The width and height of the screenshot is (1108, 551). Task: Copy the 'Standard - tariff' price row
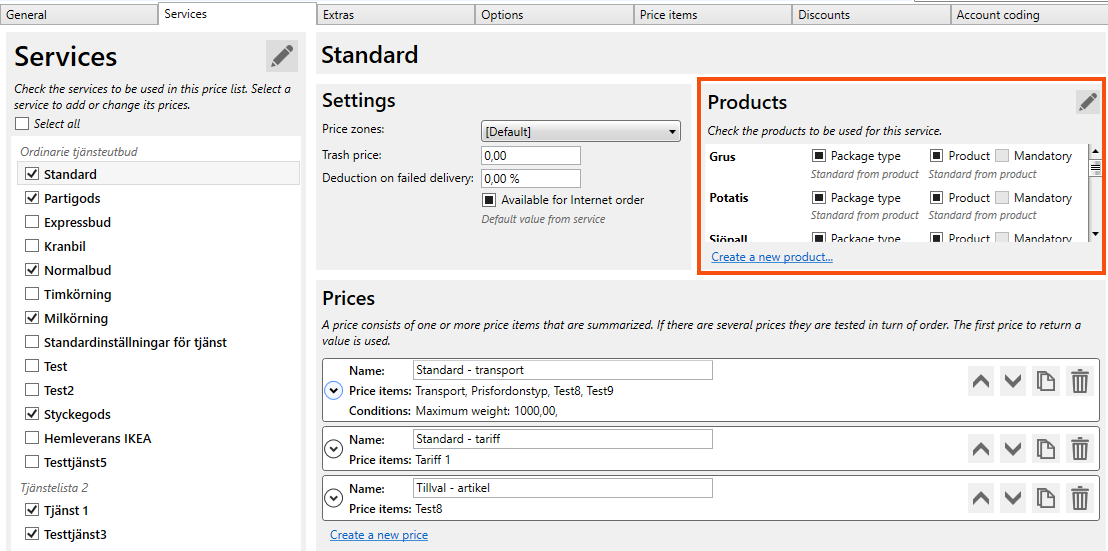coord(1046,449)
